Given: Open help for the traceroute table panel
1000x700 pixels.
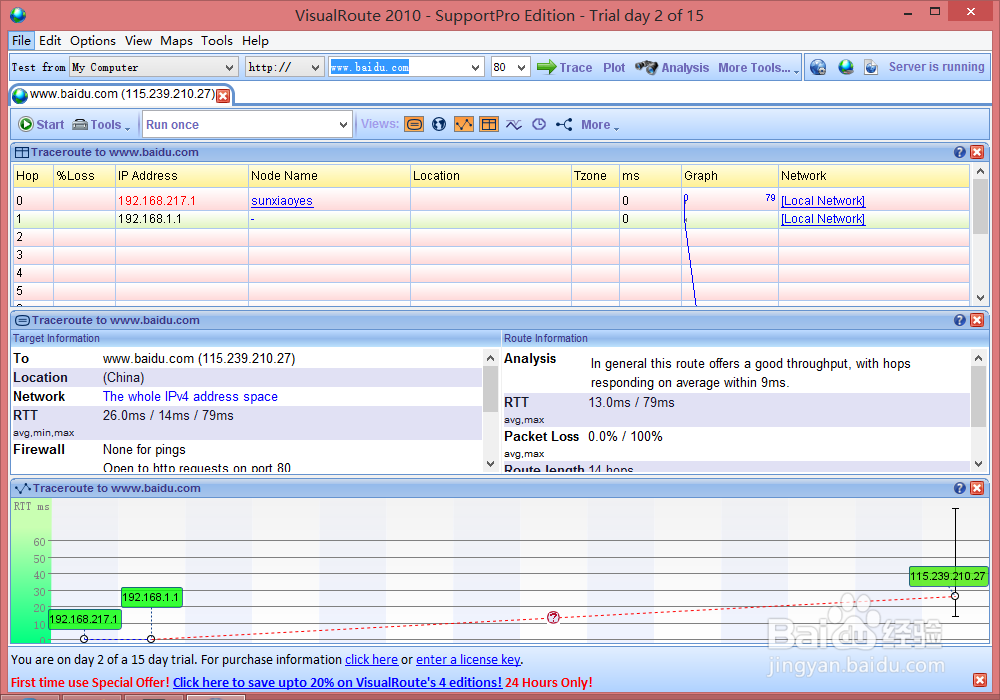Looking at the screenshot, I should [x=959, y=152].
